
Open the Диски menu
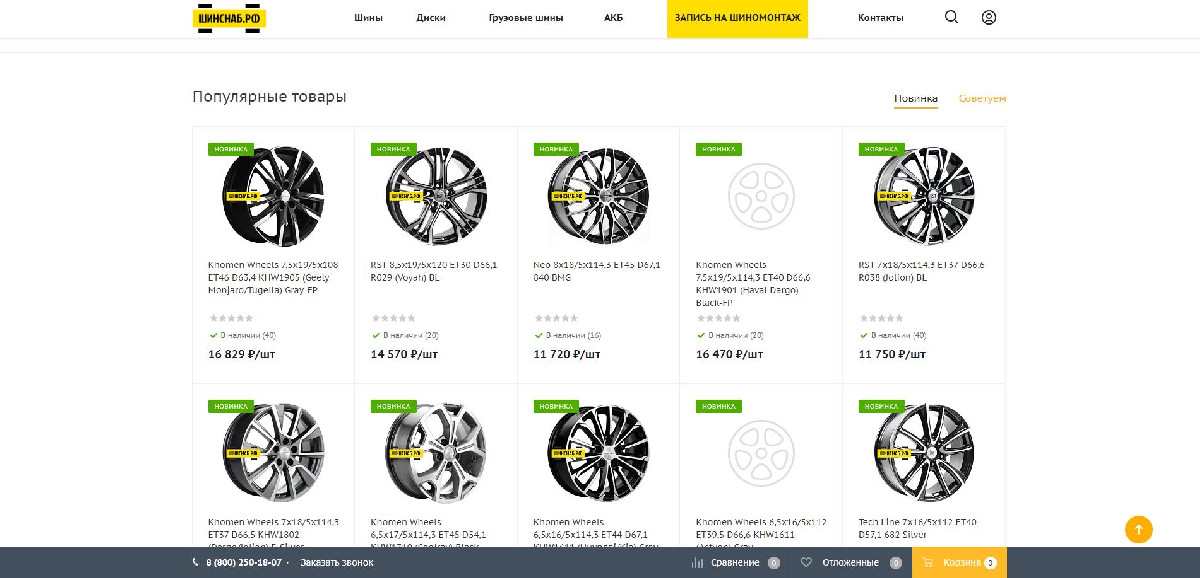[431, 18]
